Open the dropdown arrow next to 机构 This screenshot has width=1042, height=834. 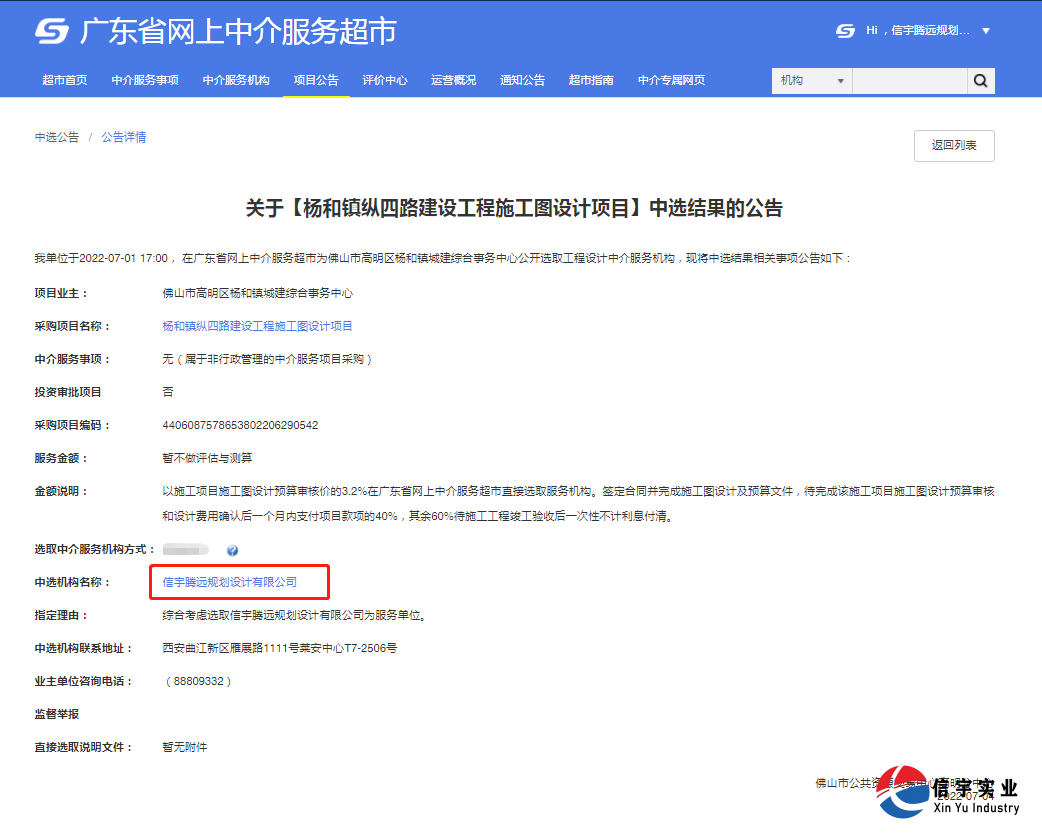(x=840, y=80)
